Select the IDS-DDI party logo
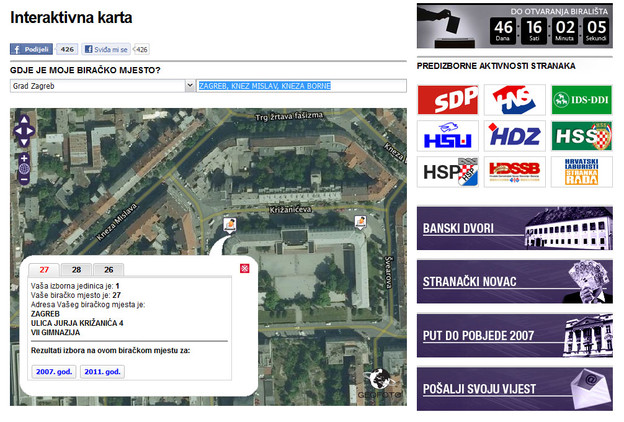This screenshot has height=422, width=624. [x=580, y=100]
